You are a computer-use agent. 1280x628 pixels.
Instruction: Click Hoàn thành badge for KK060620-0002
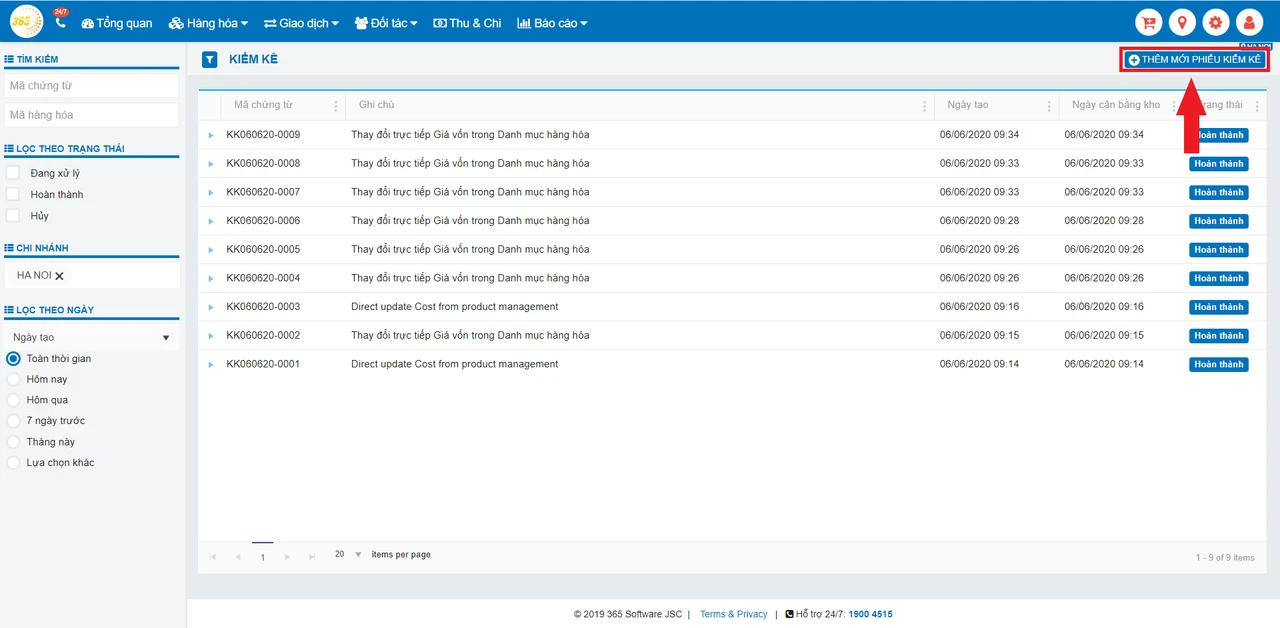click(x=1218, y=336)
